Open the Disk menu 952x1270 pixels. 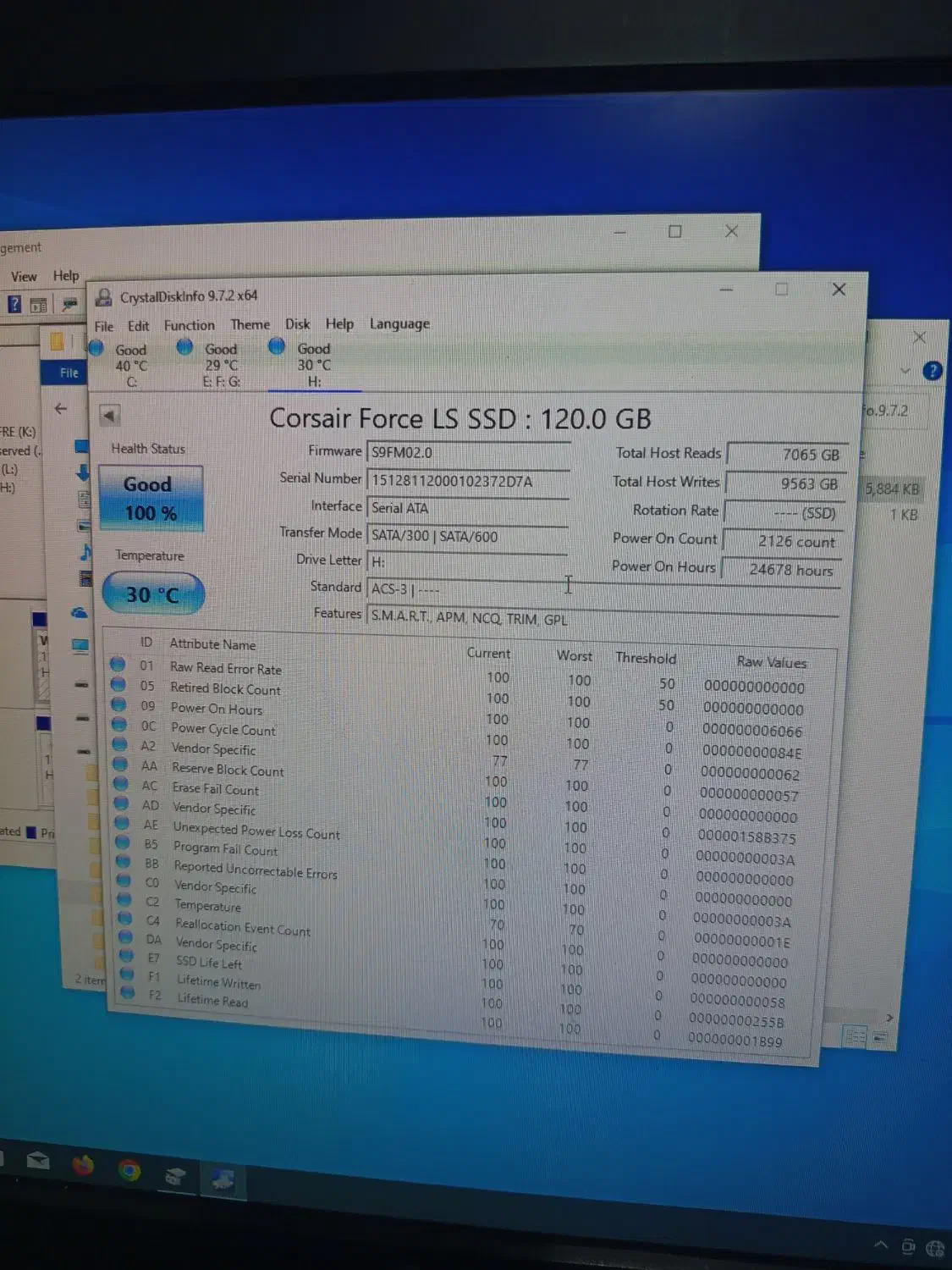(297, 323)
